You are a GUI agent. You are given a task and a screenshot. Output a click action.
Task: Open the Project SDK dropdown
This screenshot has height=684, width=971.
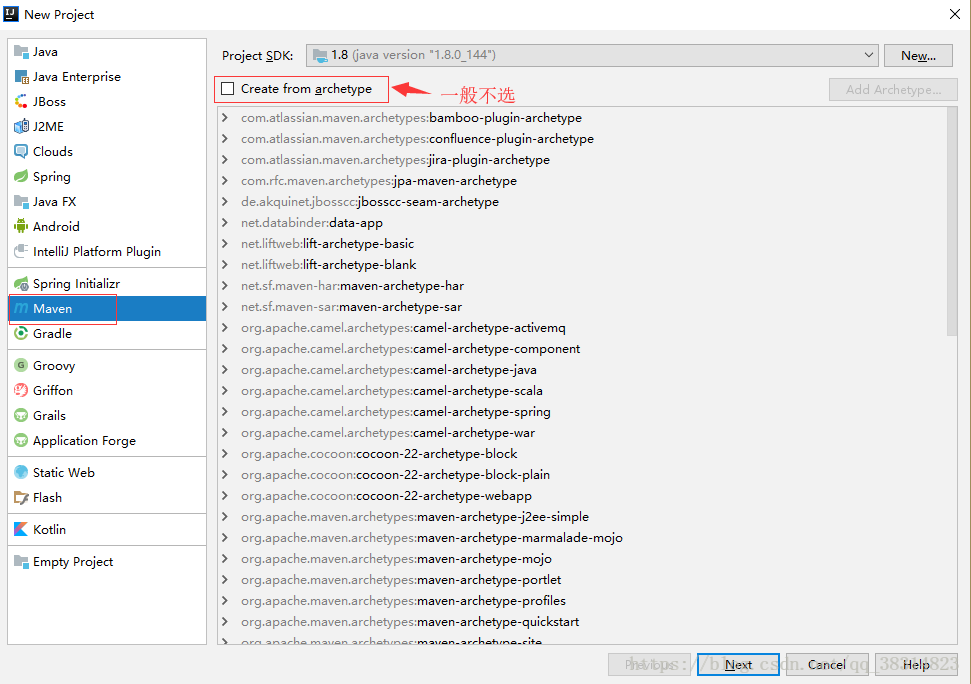coord(592,55)
